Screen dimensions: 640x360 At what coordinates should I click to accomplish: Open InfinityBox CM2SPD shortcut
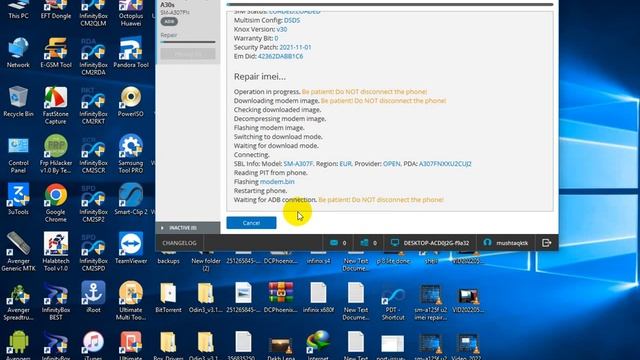pyautogui.click(x=93, y=252)
